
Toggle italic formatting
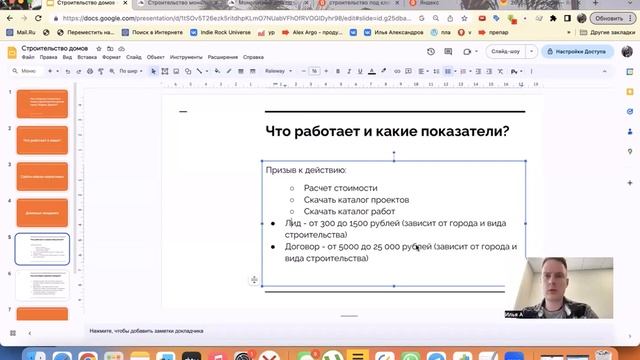click(x=349, y=71)
